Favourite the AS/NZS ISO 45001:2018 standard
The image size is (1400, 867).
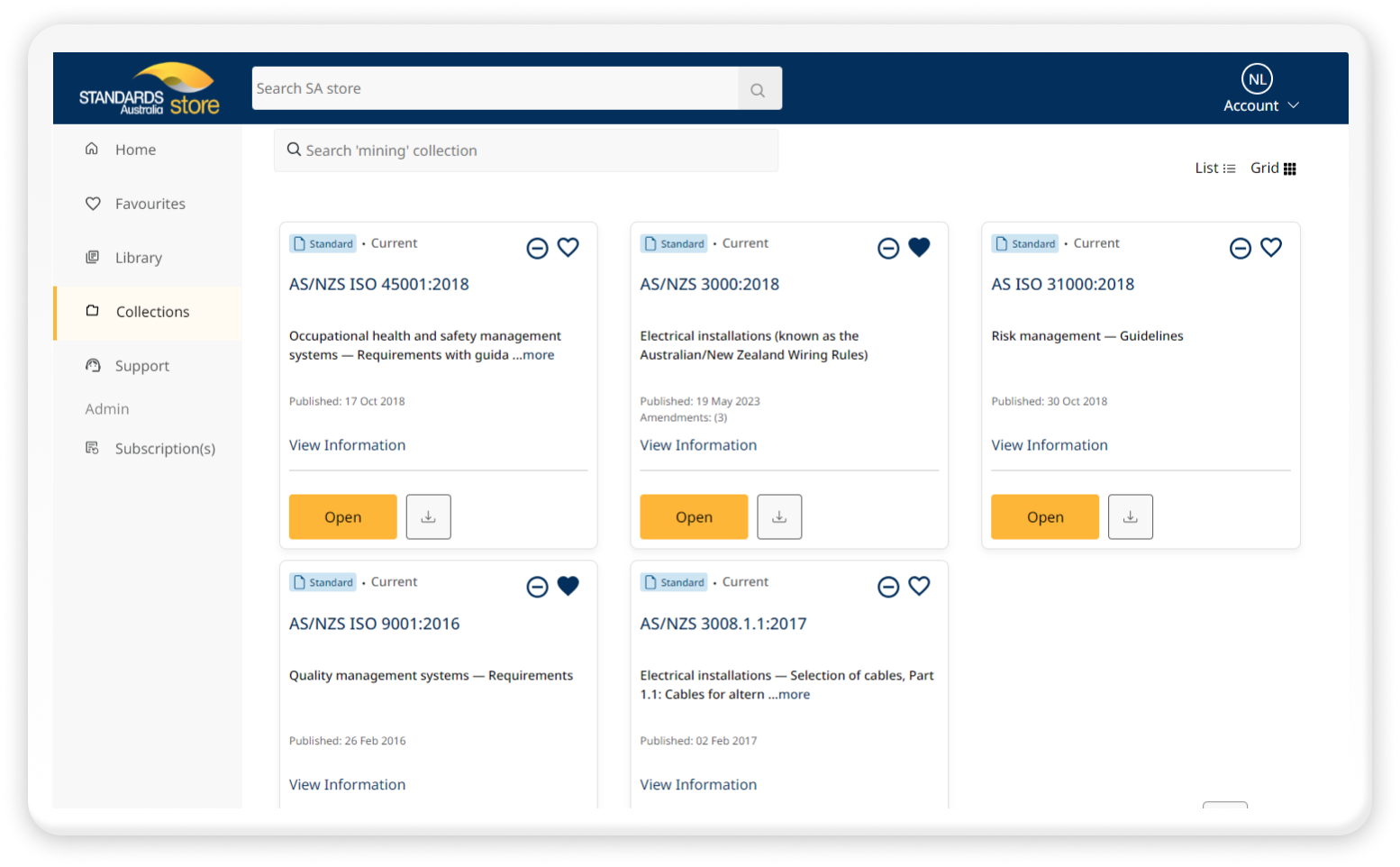[x=568, y=247]
